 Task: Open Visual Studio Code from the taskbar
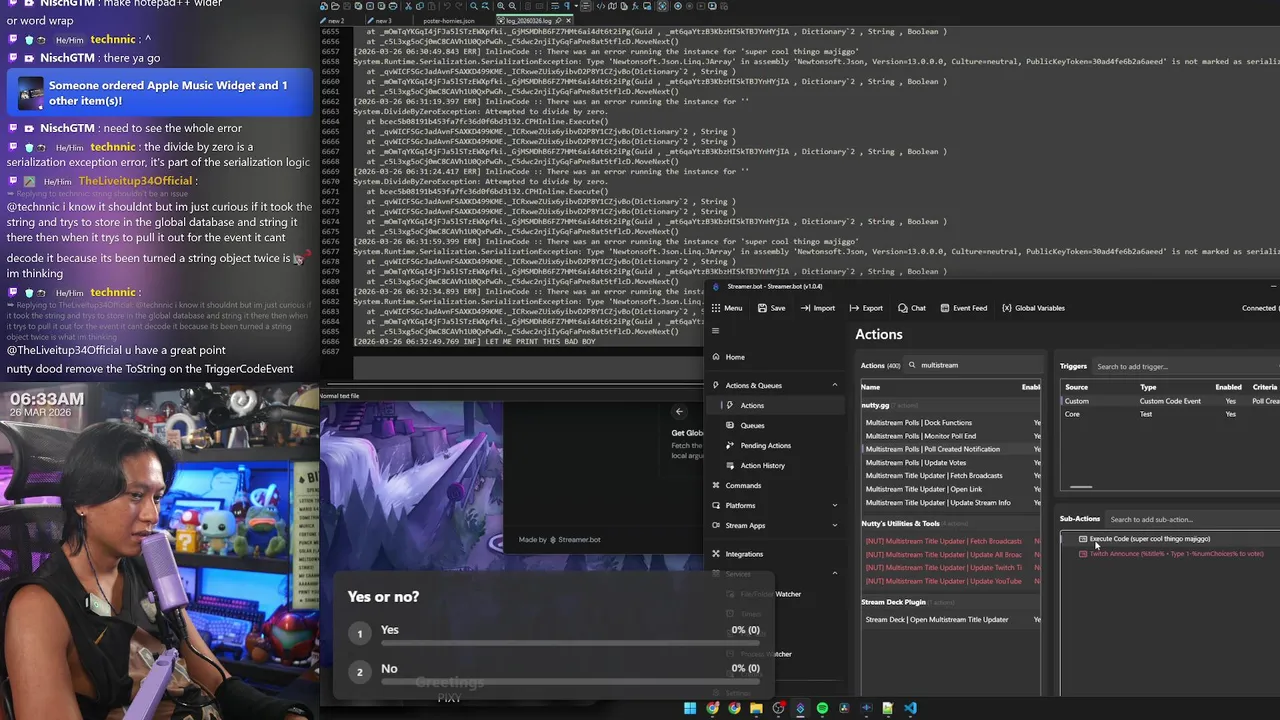pyautogui.click(x=910, y=708)
